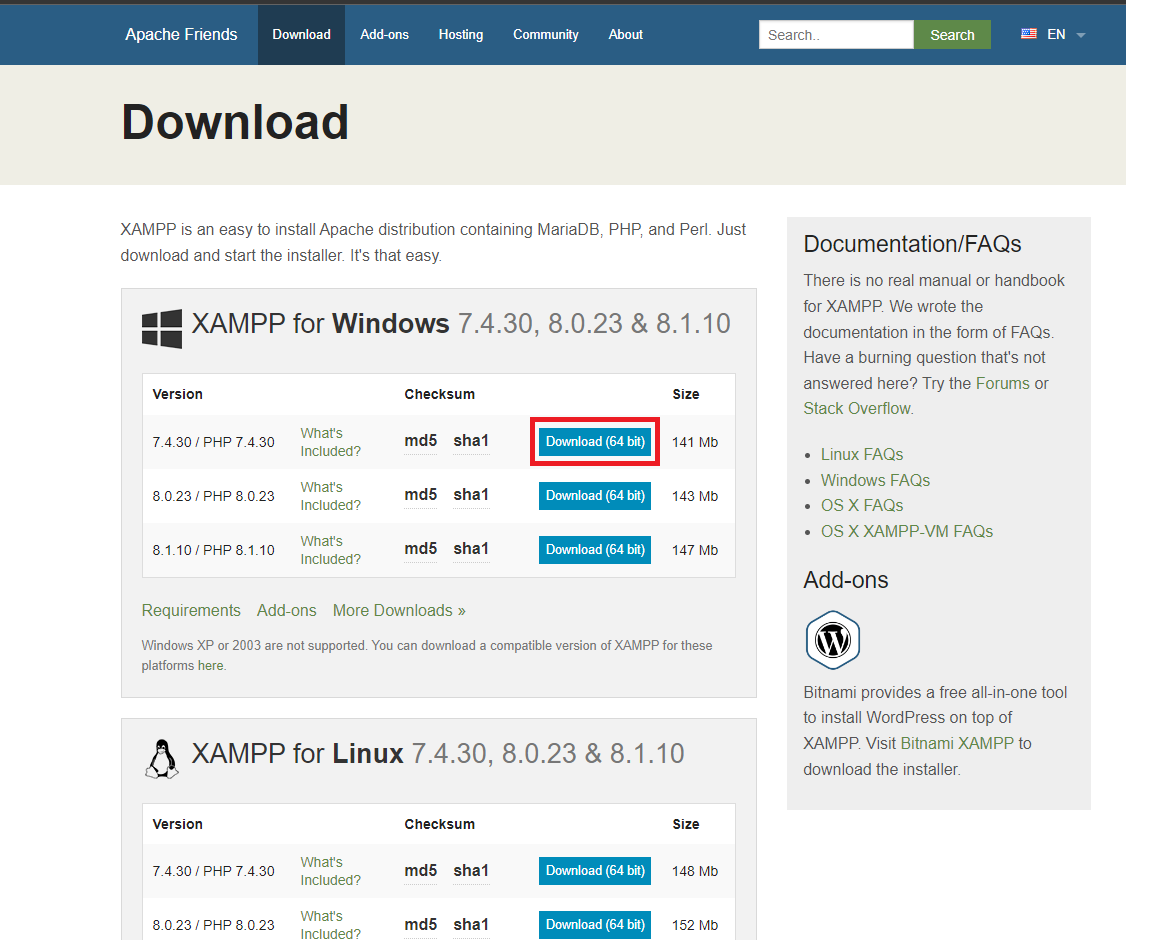Expand the EN language dropdown arrow
Viewport: 1152px width, 940px height.
[x=1081, y=35]
